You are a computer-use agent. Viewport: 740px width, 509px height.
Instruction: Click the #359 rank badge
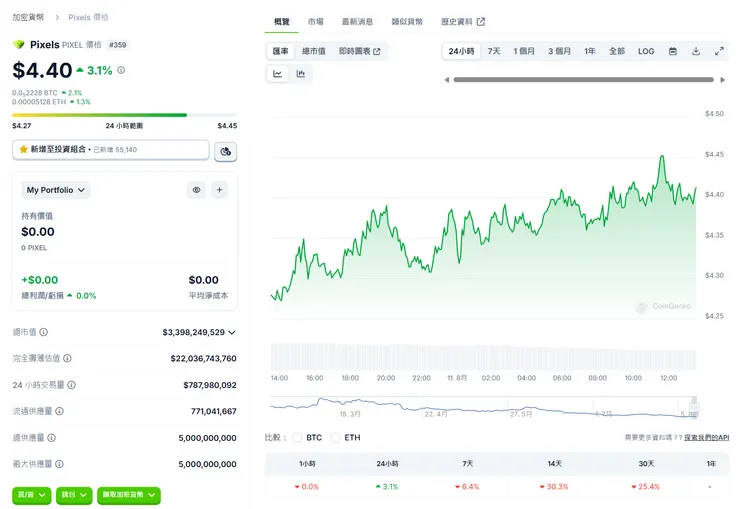click(118, 45)
